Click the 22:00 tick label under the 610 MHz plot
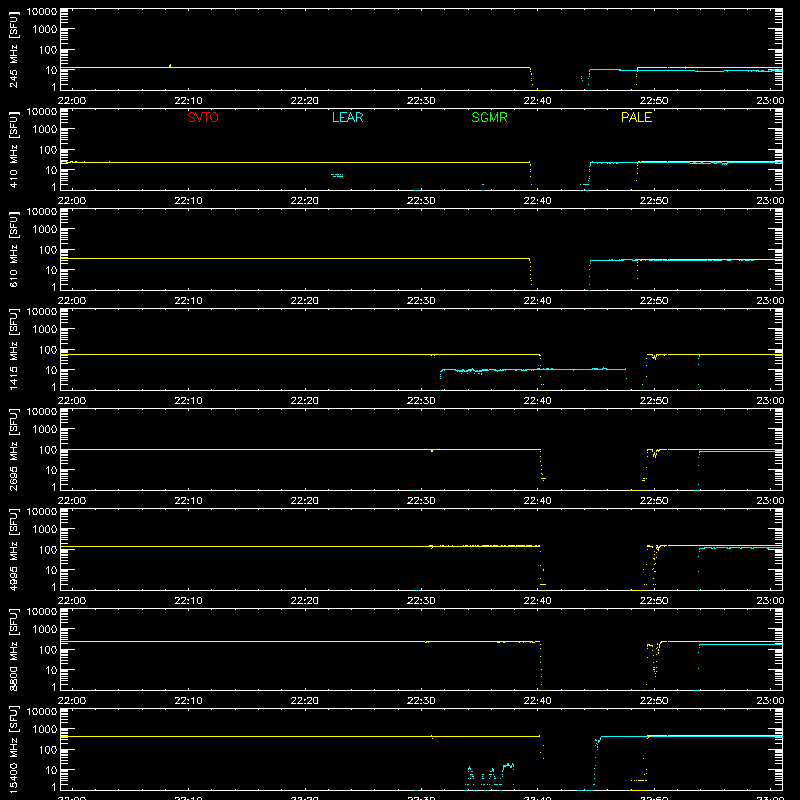The image size is (800, 800). point(72,301)
